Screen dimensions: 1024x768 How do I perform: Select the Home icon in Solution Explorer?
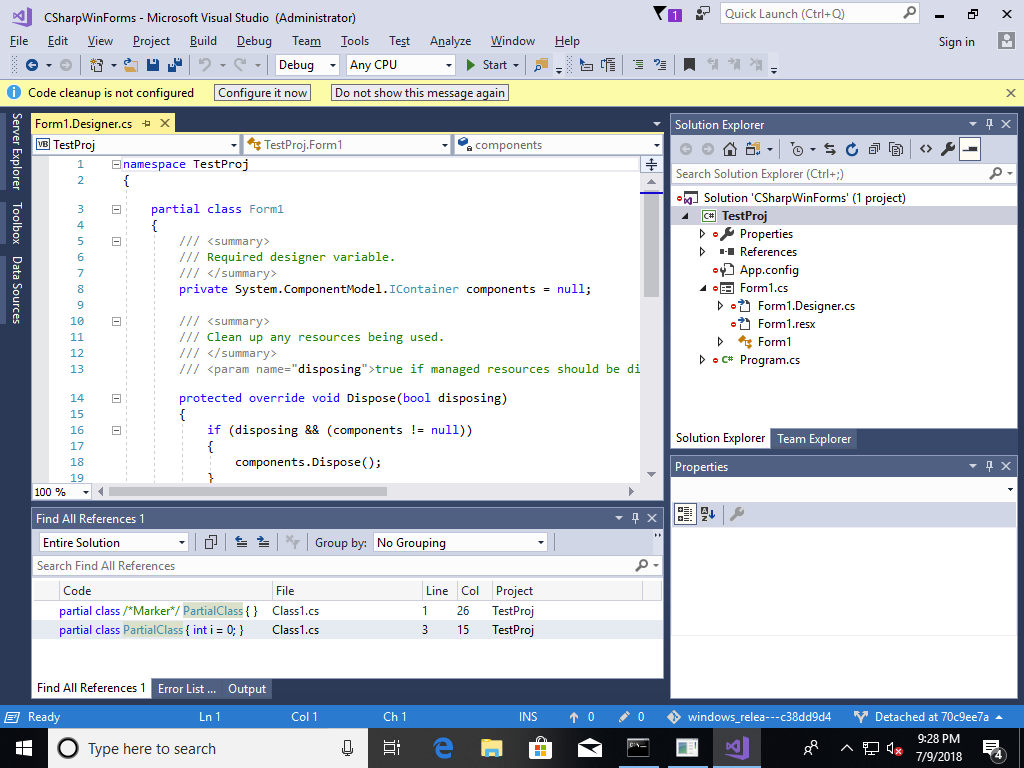point(729,149)
